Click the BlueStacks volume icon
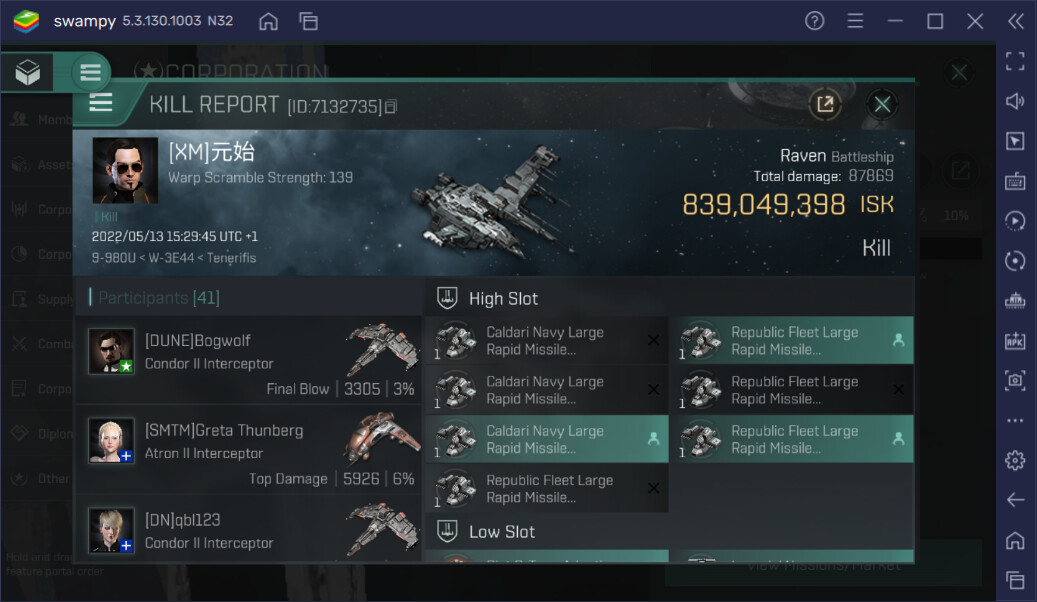1037x602 pixels. click(x=1015, y=101)
